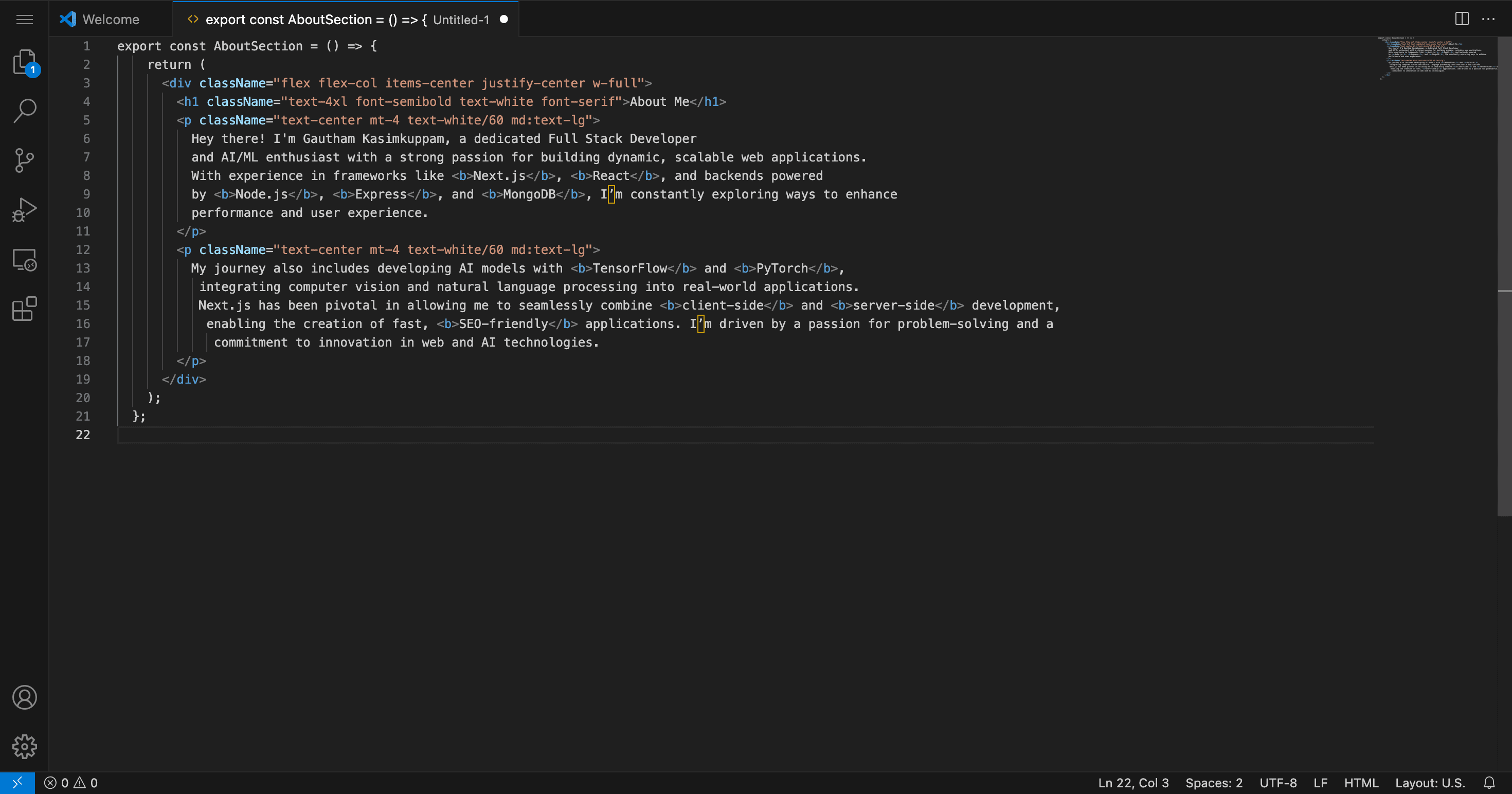Click 'server-side' text on line 15
Viewport: 1512px width, 794px height.
(x=893, y=305)
